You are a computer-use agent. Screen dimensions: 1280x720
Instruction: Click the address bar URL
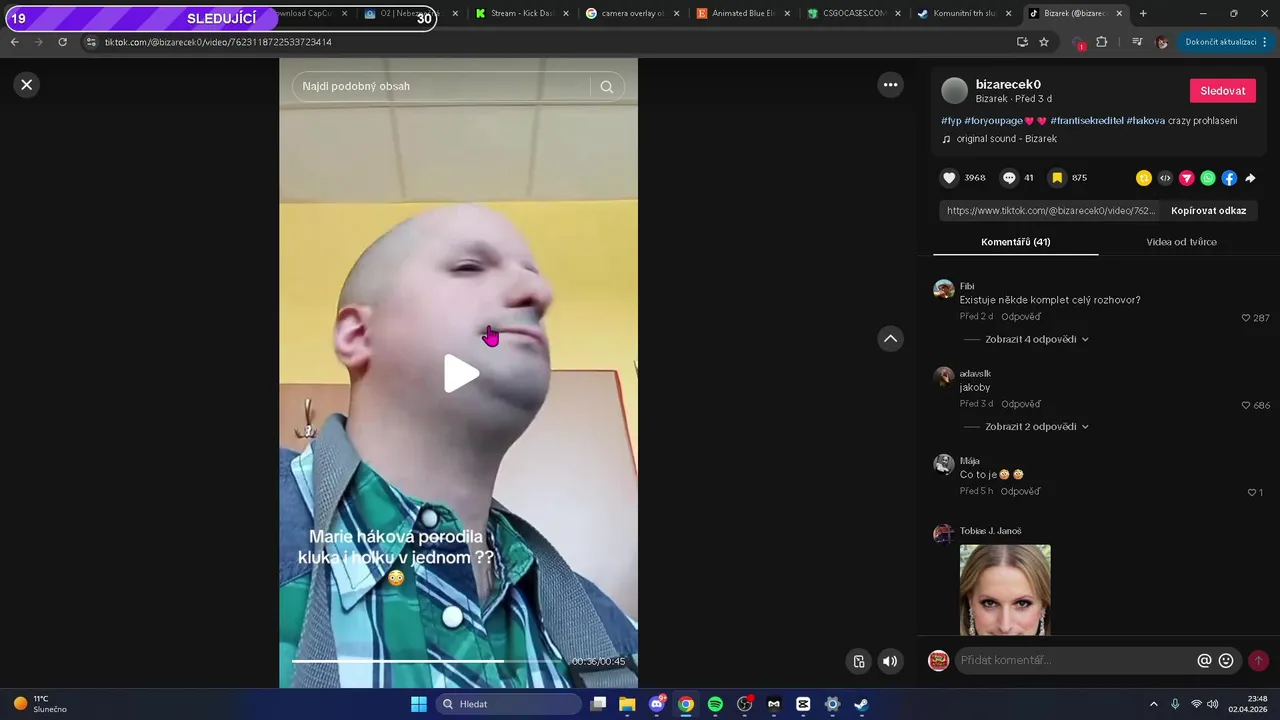click(x=218, y=42)
